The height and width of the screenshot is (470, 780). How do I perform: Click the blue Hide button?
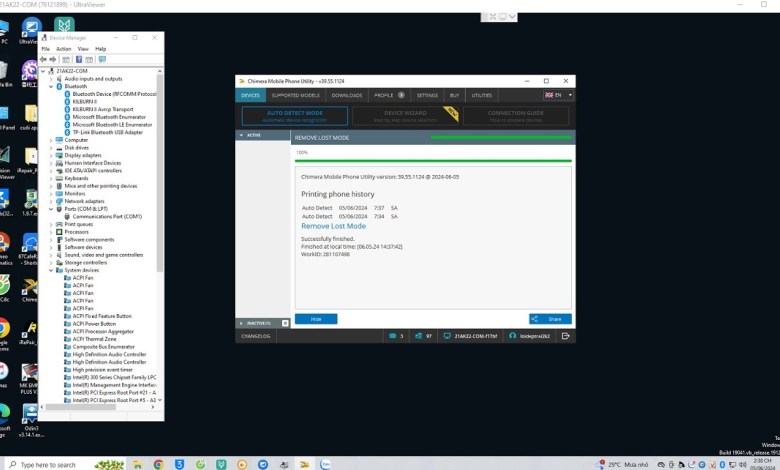(315, 319)
